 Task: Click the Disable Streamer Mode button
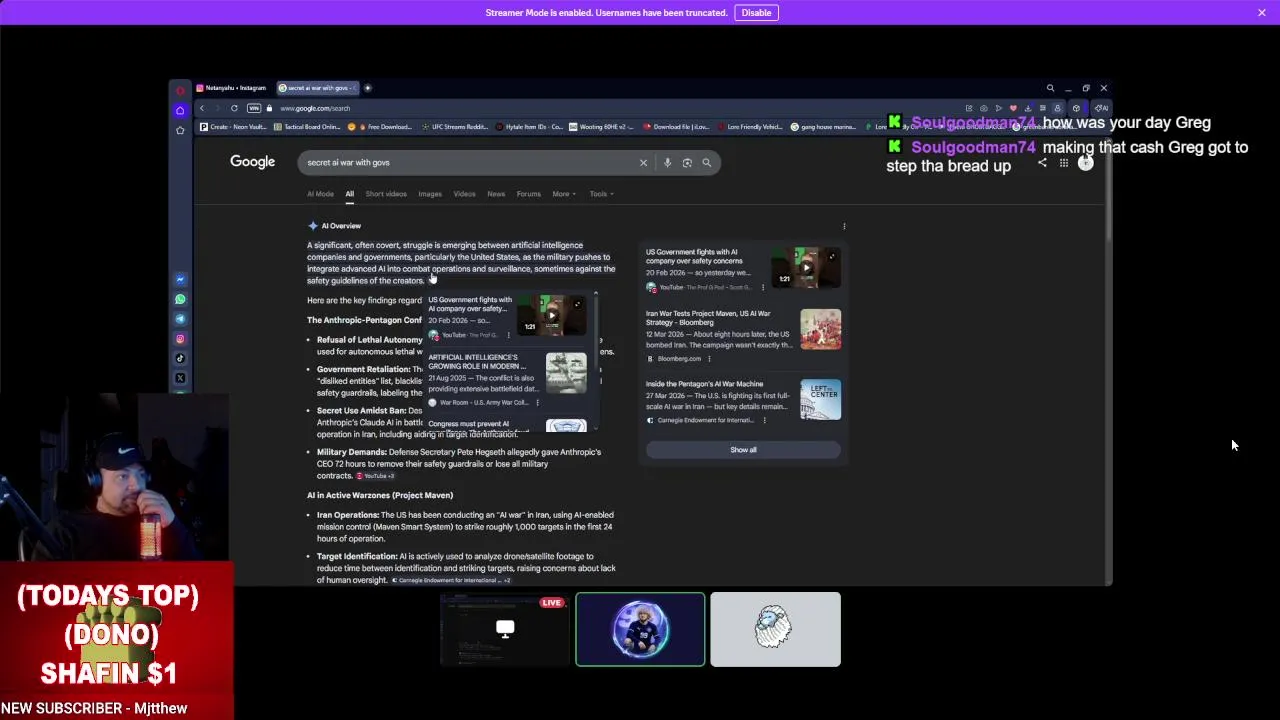pos(756,12)
